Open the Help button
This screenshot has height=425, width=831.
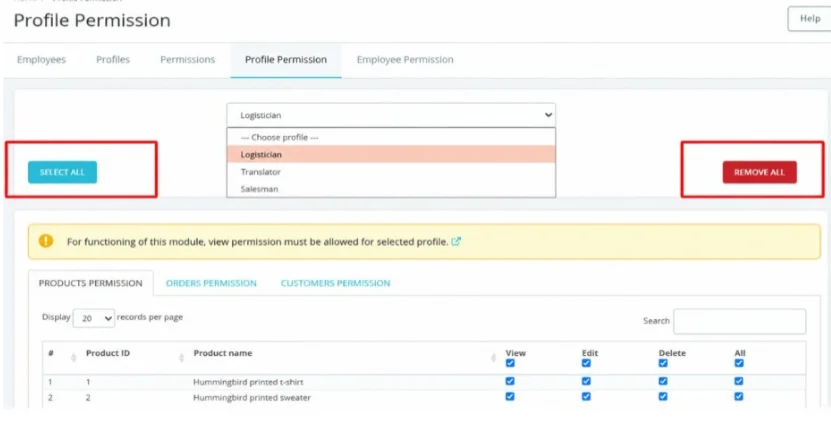tap(809, 19)
